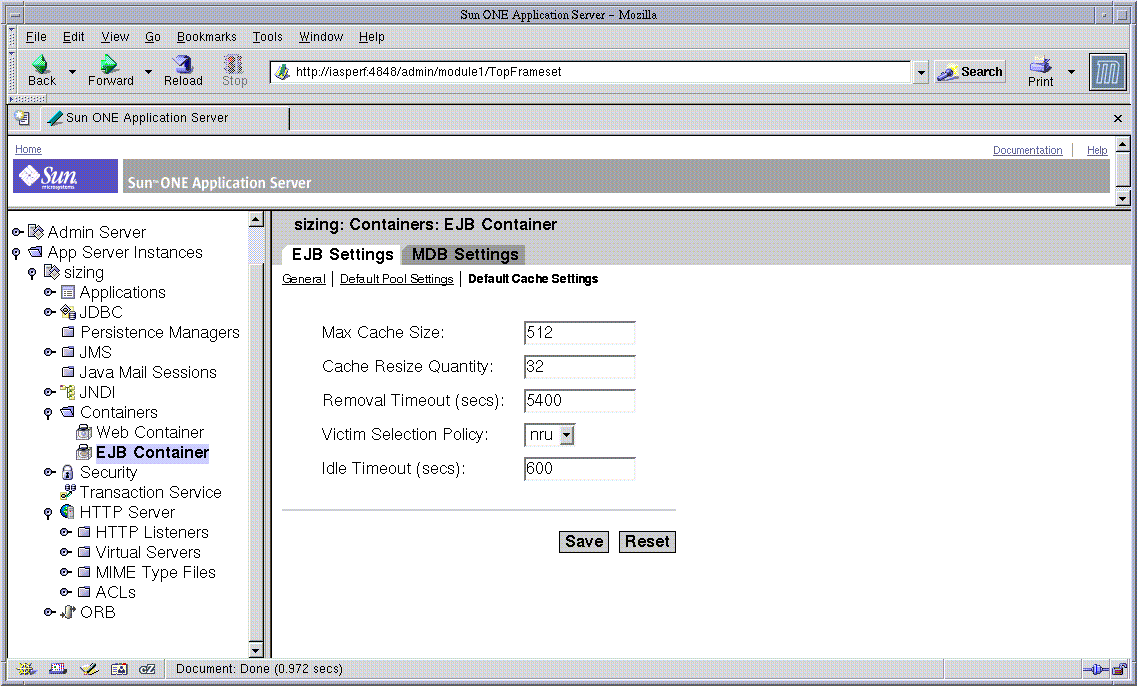Image resolution: width=1137 pixels, height=686 pixels.
Task: Collapse the sizing instance node
Action: click(x=32, y=273)
